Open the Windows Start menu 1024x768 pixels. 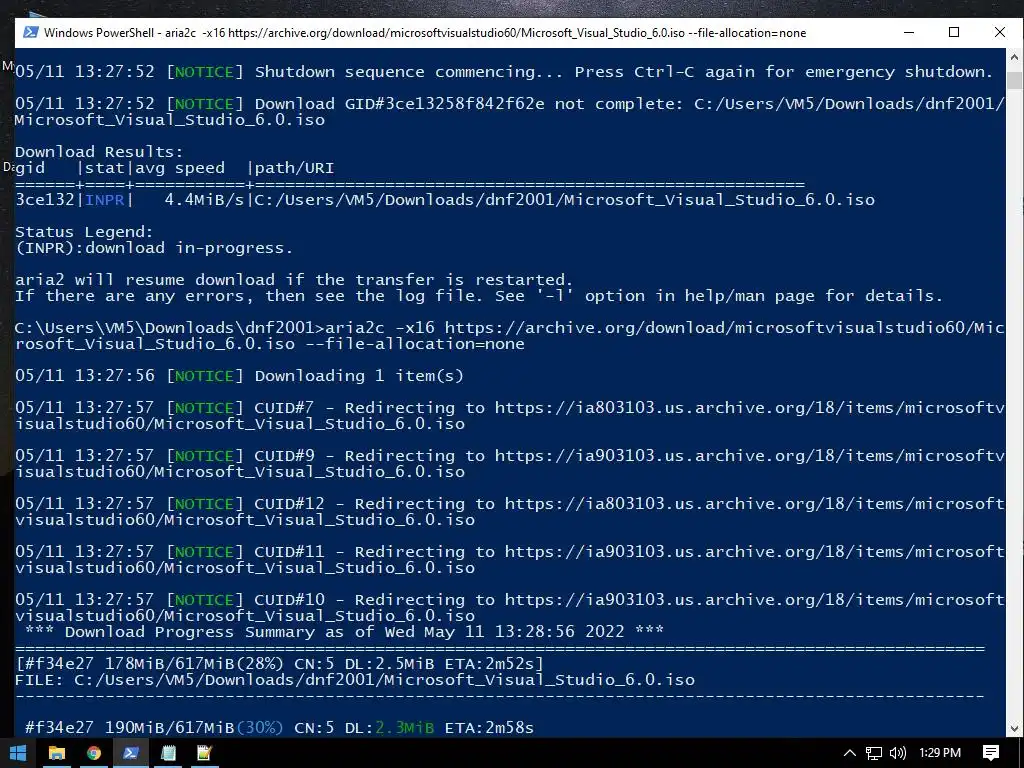click(x=18, y=753)
